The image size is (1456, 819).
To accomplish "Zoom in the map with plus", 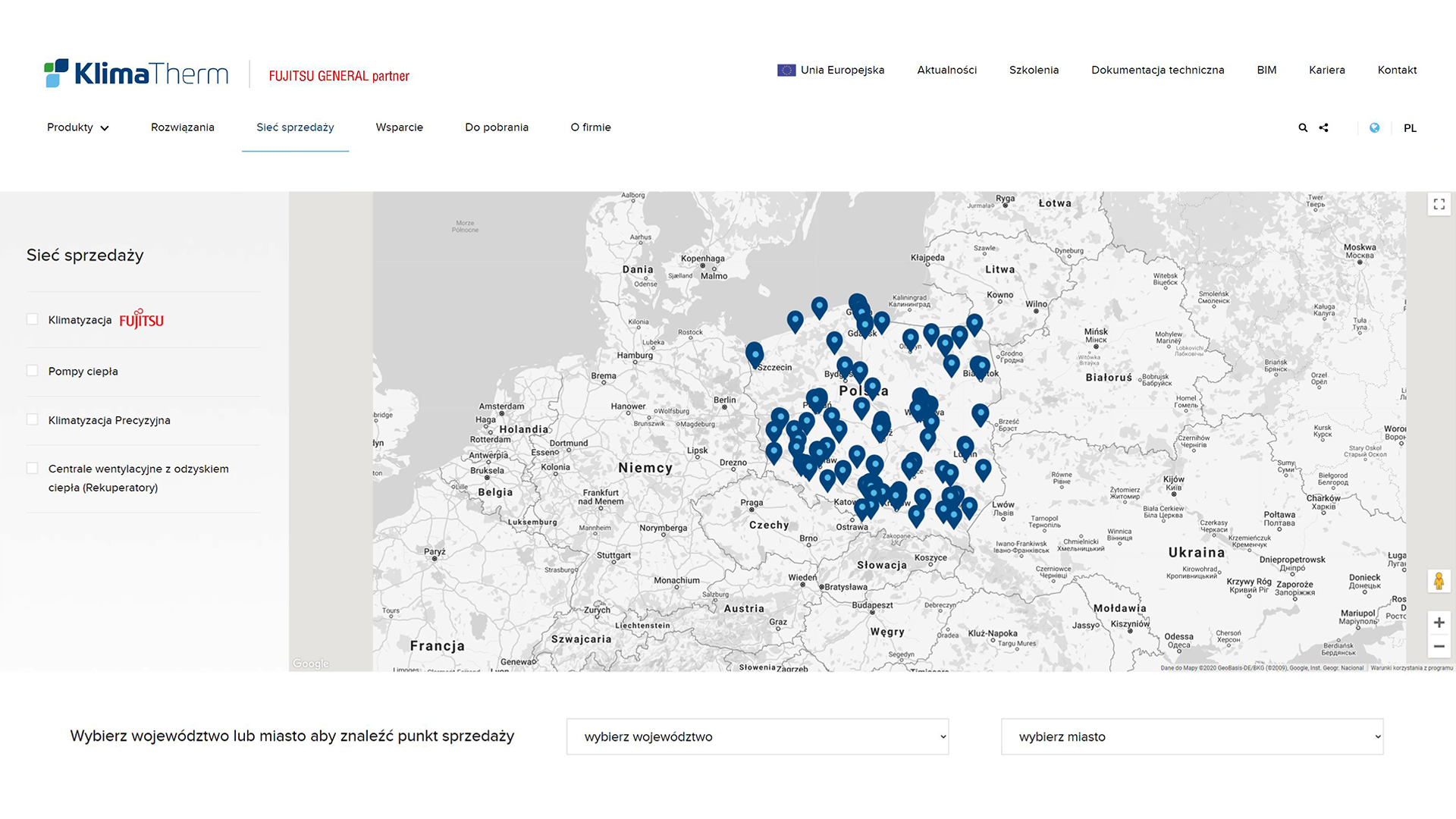I will [1439, 623].
